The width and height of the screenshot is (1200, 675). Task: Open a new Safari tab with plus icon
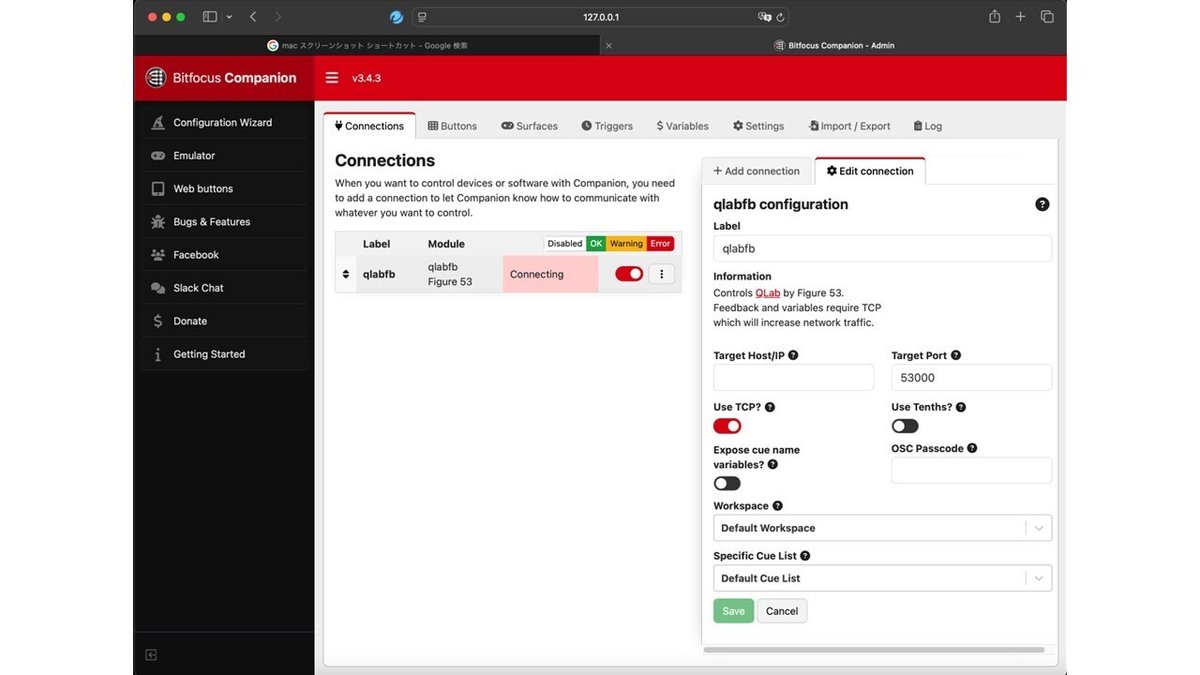tap(1020, 17)
